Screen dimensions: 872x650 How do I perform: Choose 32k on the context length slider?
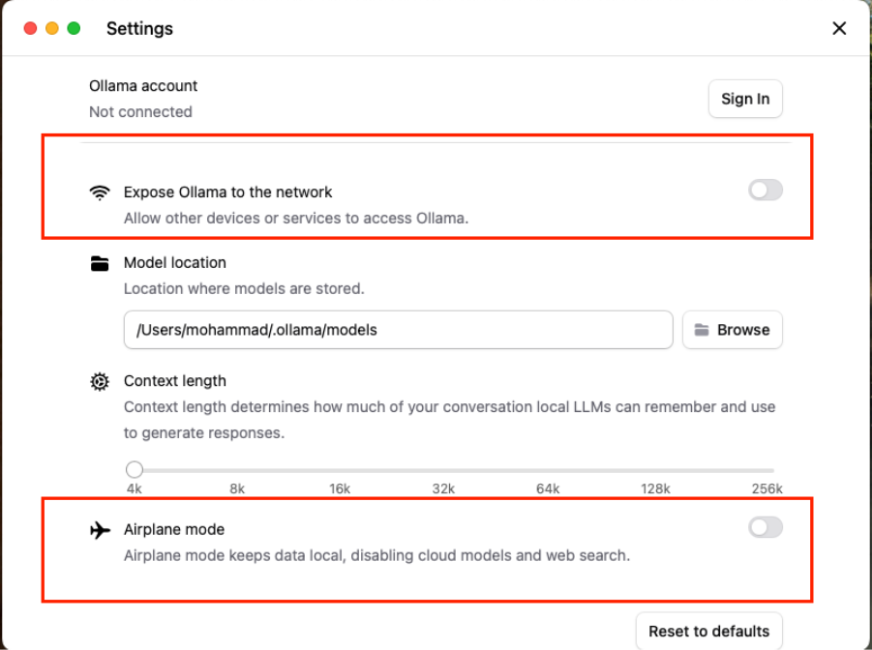[444, 469]
